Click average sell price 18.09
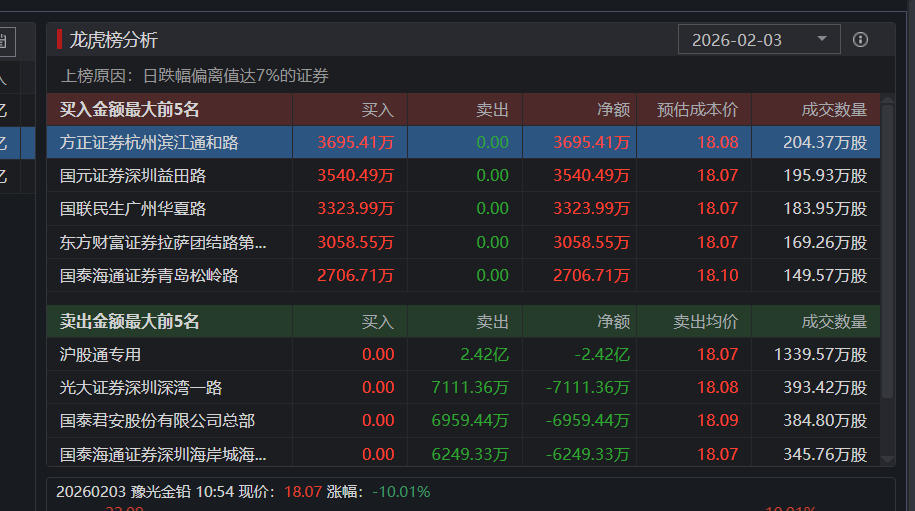 (x=718, y=421)
